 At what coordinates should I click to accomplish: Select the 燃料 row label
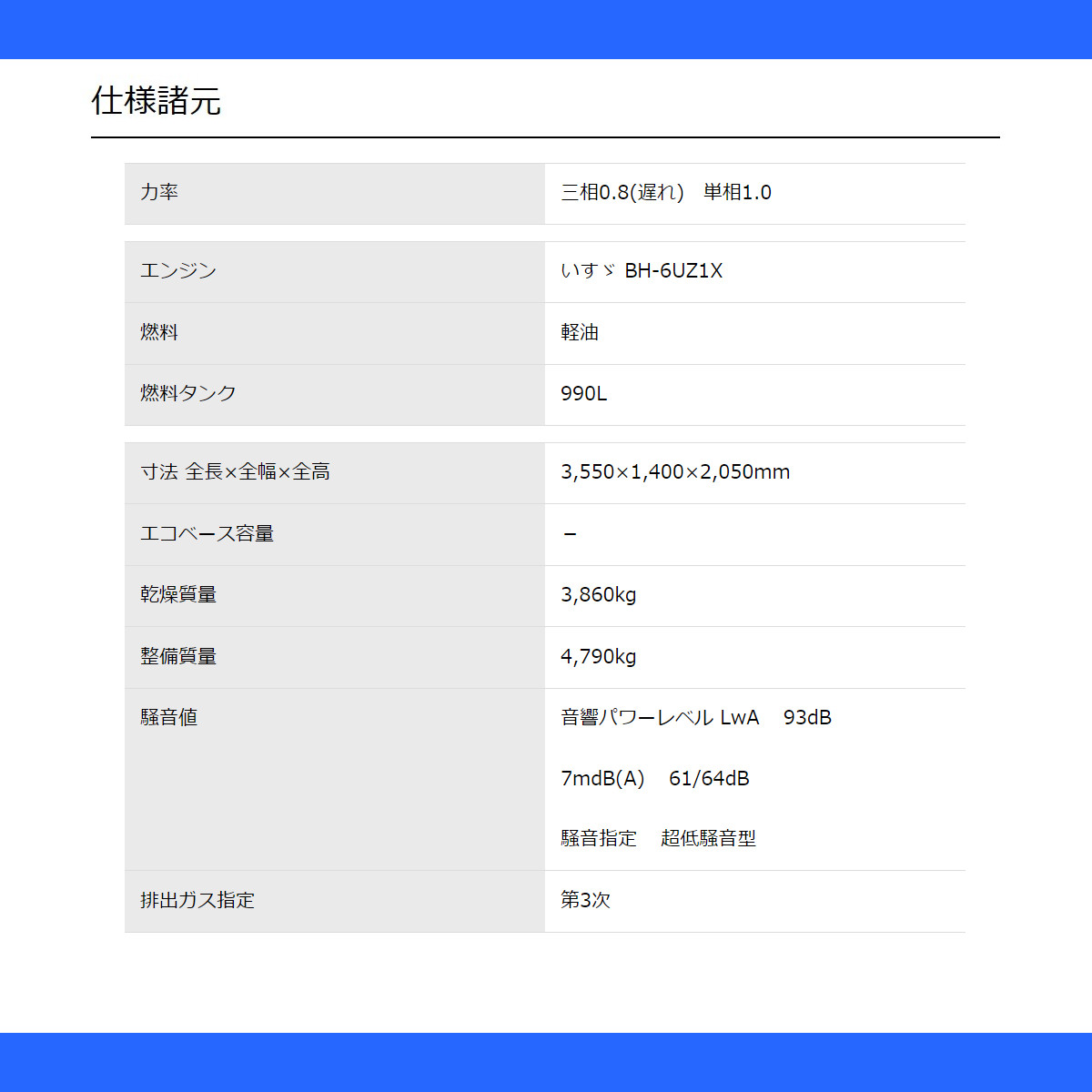[x=159, y=332]
